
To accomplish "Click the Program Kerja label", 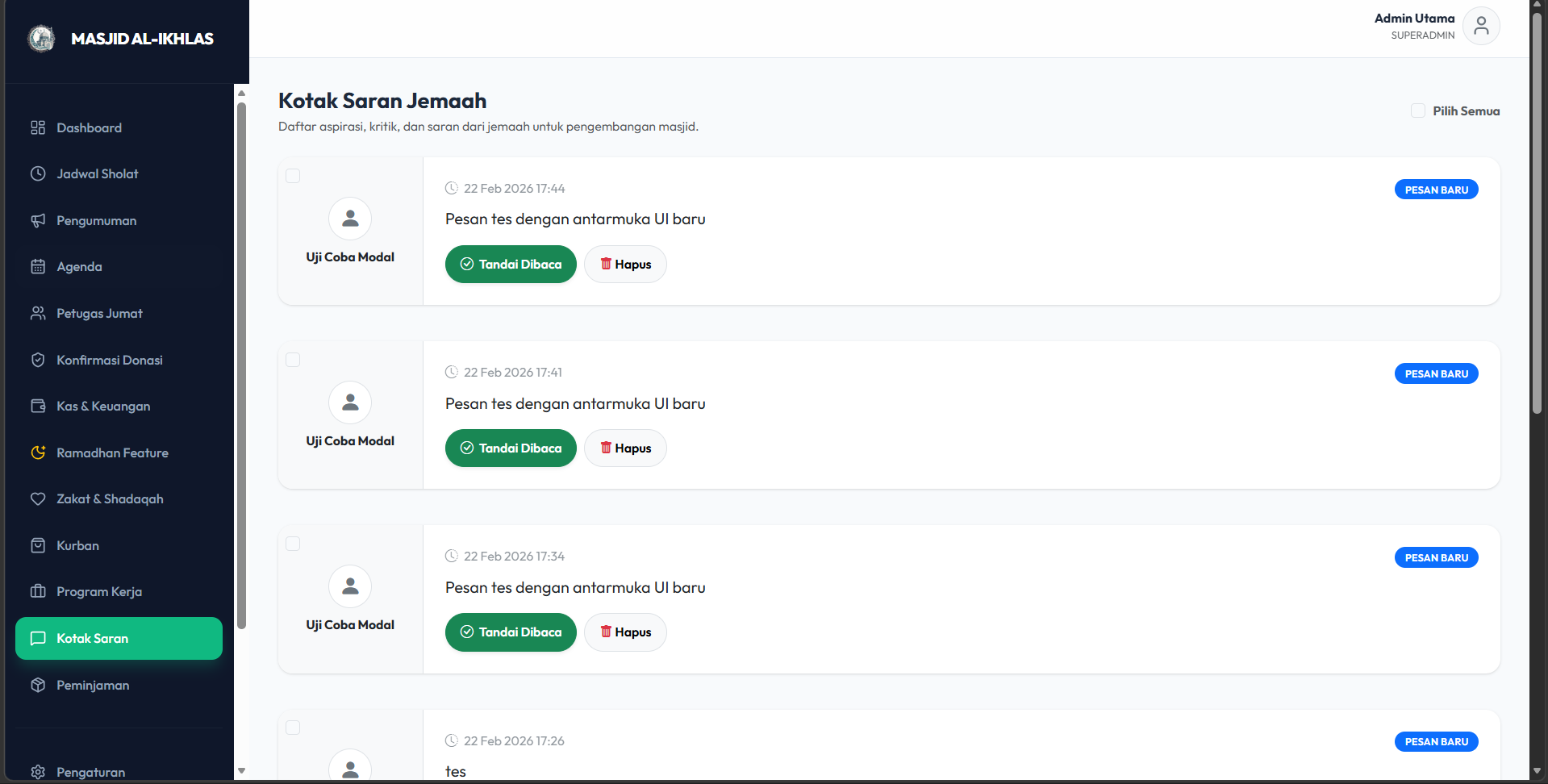I will (99, 591).
